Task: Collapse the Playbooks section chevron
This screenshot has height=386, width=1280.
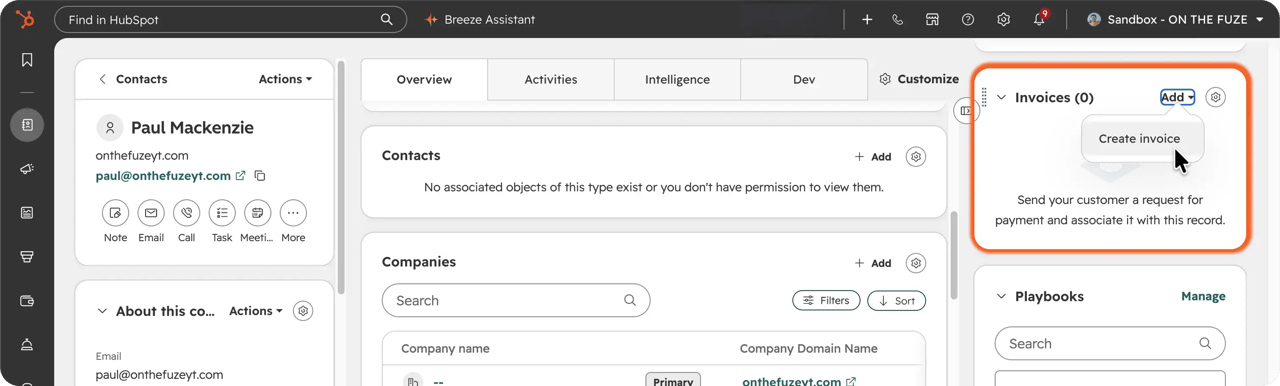Action: [1001, 296]
